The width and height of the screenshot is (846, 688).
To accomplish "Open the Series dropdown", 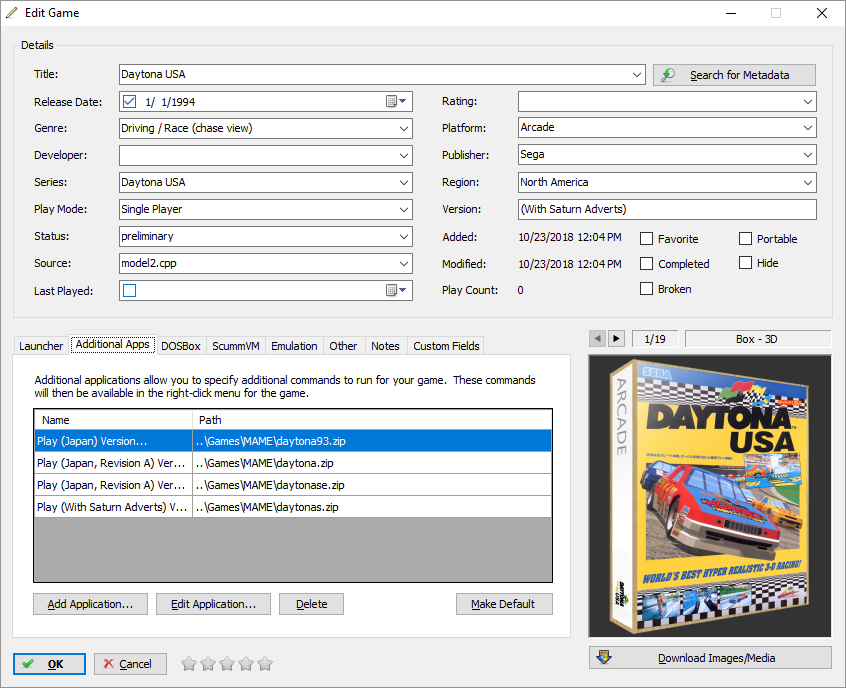I will click(404, 182).
